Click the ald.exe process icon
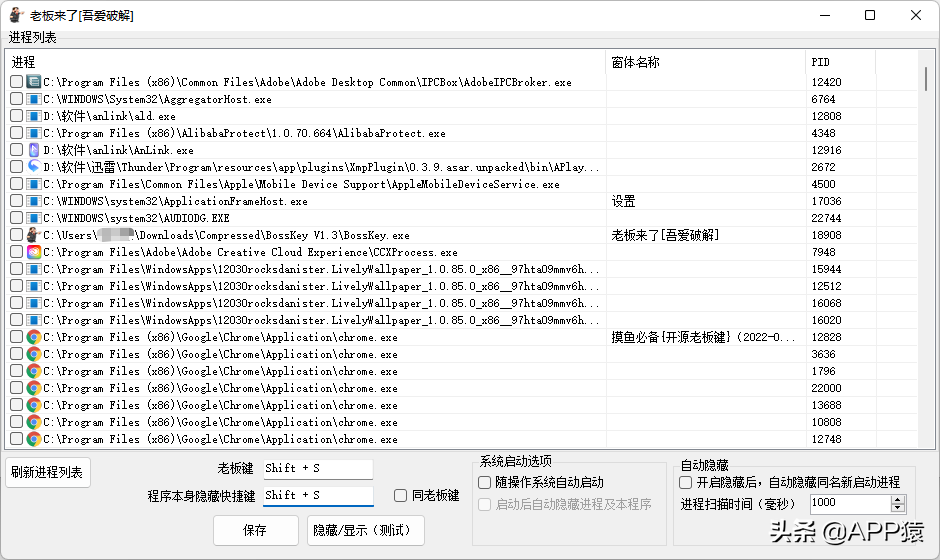The image size is (940, 560). pos(34,116)
